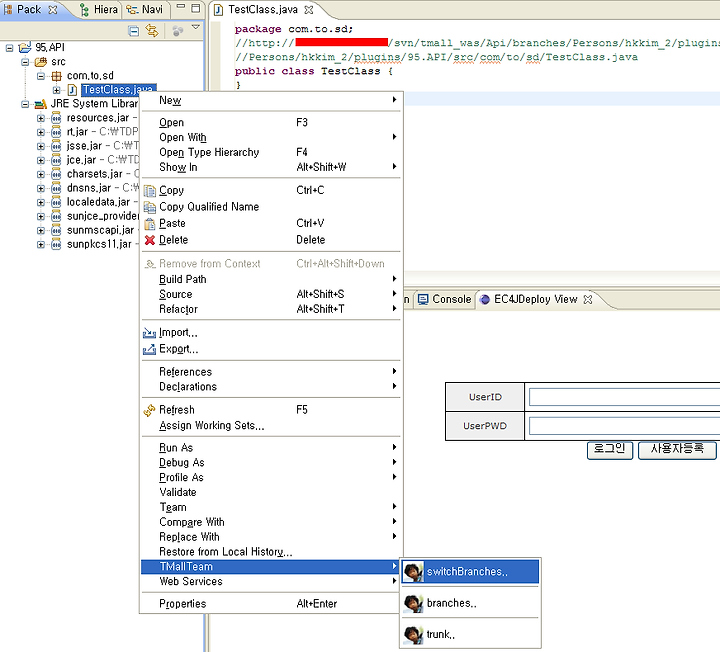Close the EC4JDeploy View tab
The height and width of the screenshot is (652, 720).
588,299
